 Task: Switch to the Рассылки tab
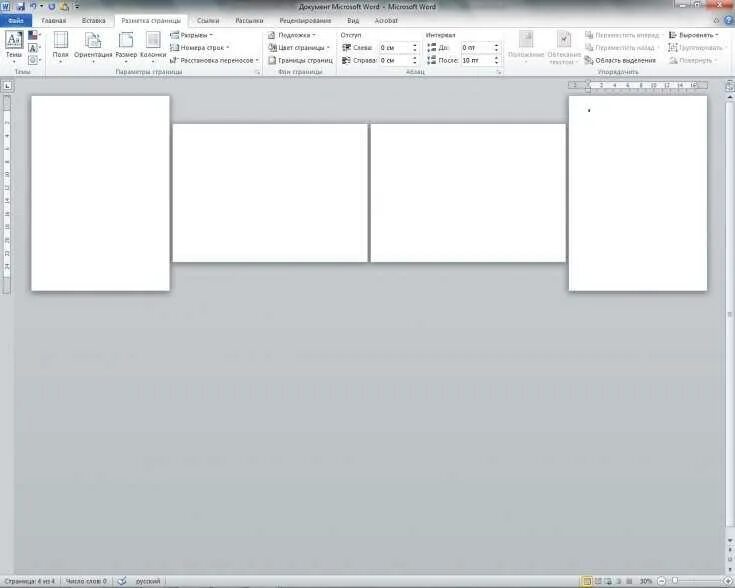tap(249, 21)
